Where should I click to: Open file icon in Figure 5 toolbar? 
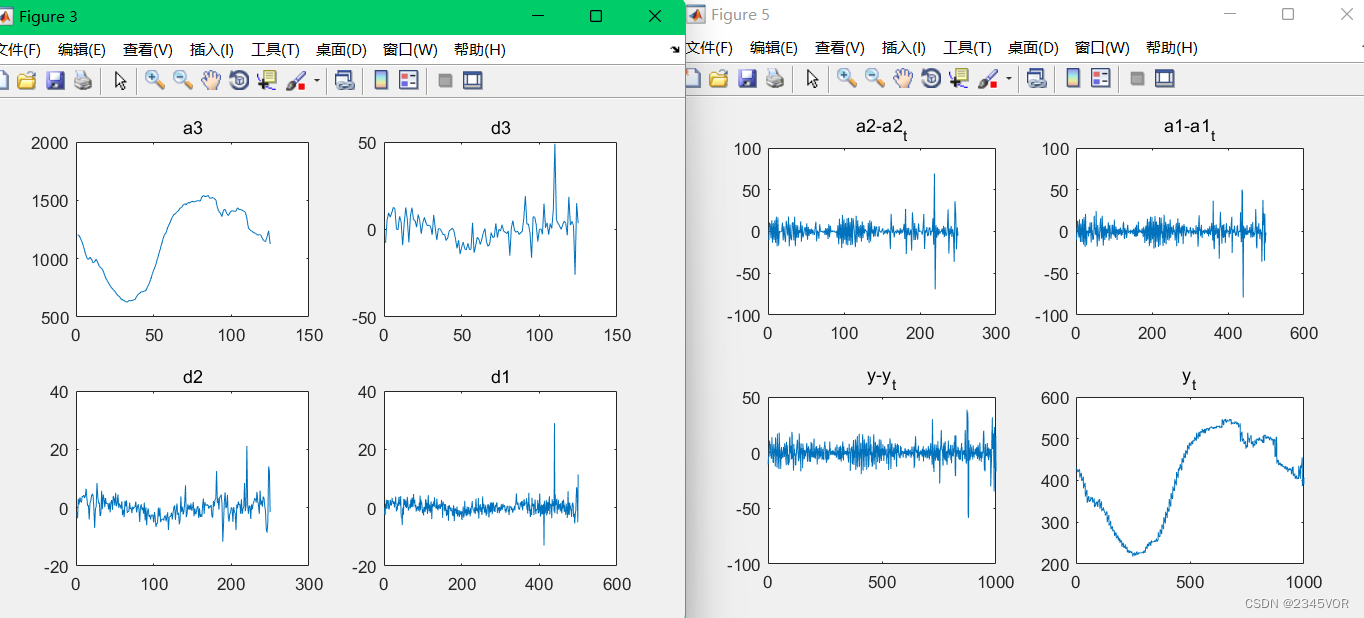(x=719, y=79)
